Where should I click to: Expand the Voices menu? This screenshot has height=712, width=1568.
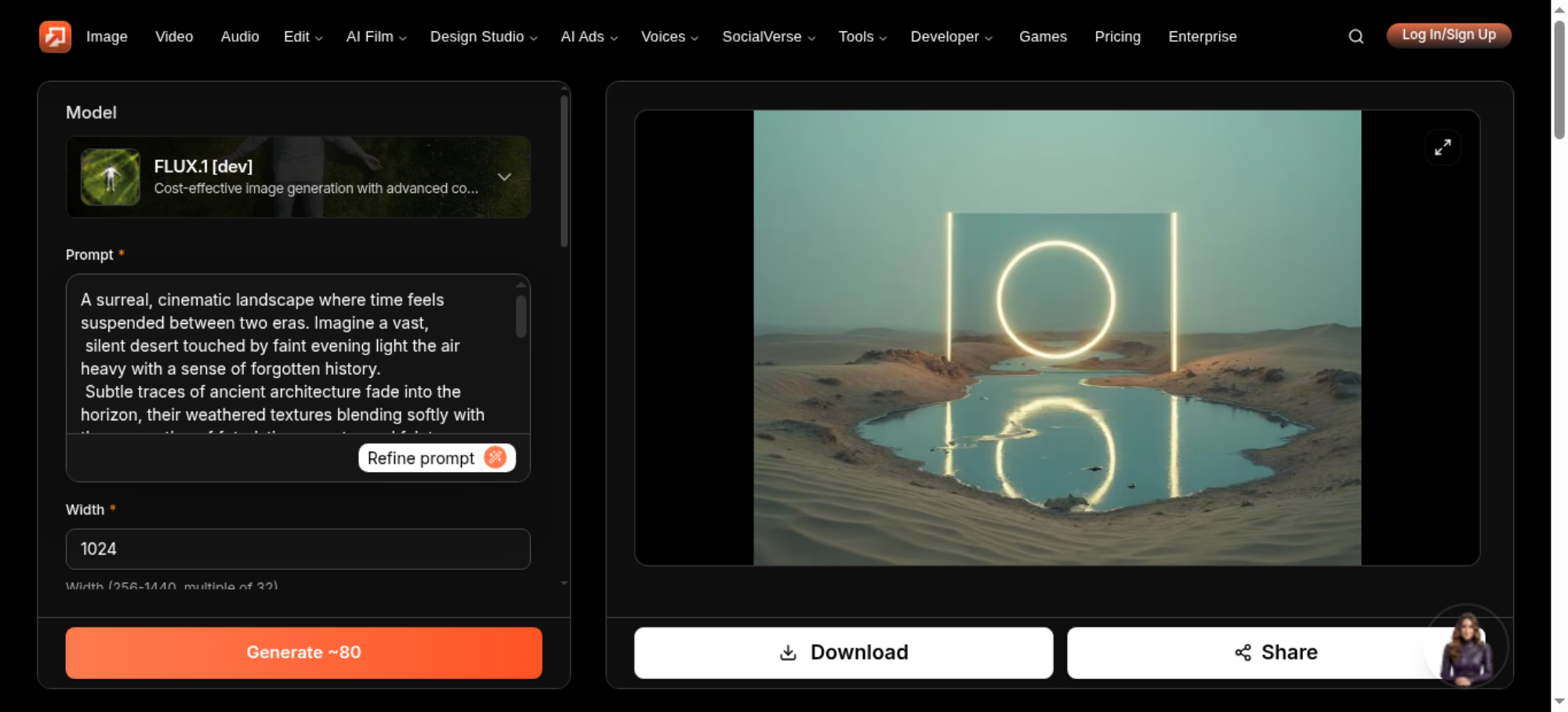(670, 37)
